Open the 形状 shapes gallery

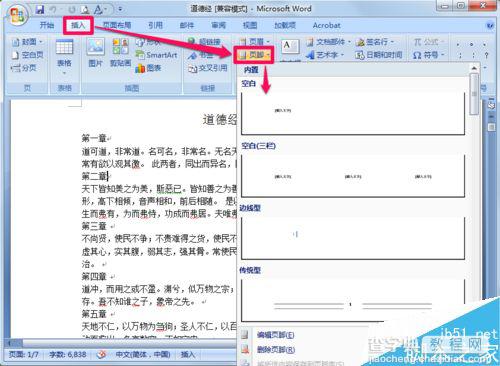tap(149, 42)
